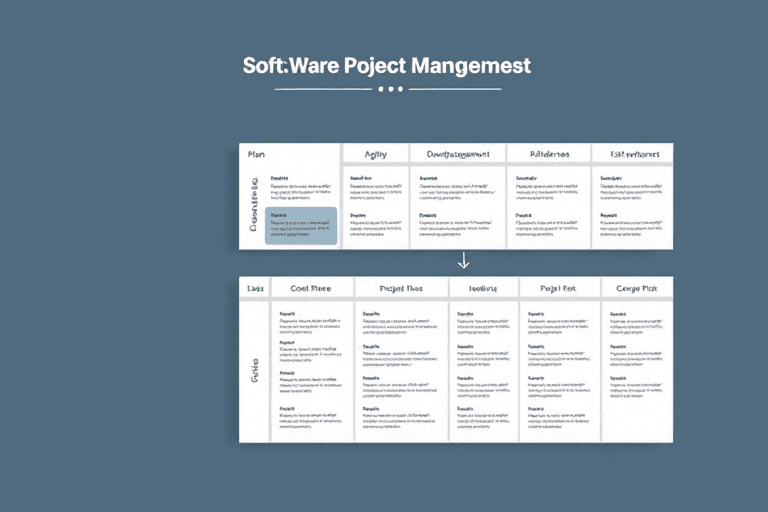Click the down arrow between the two tables
This screenshot has width=768, height=512.
click(463, 262)
